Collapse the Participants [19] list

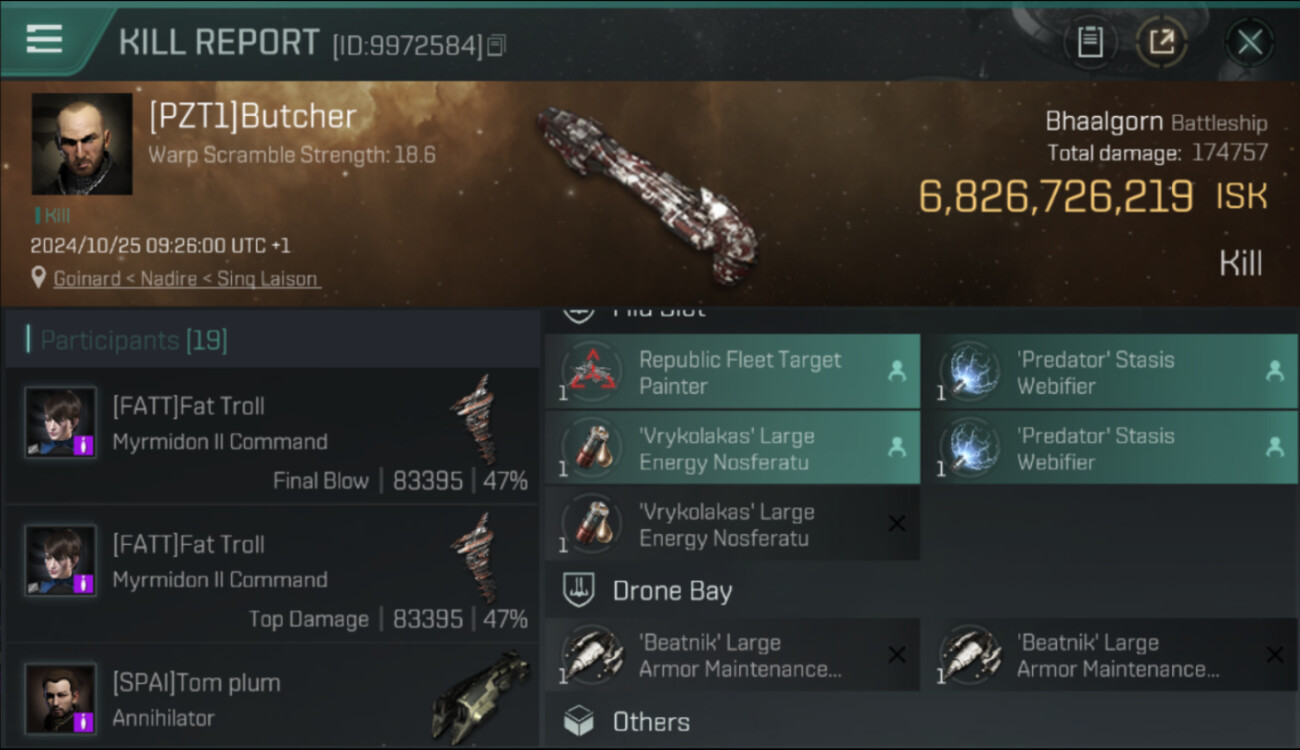(x=134, y=340)
